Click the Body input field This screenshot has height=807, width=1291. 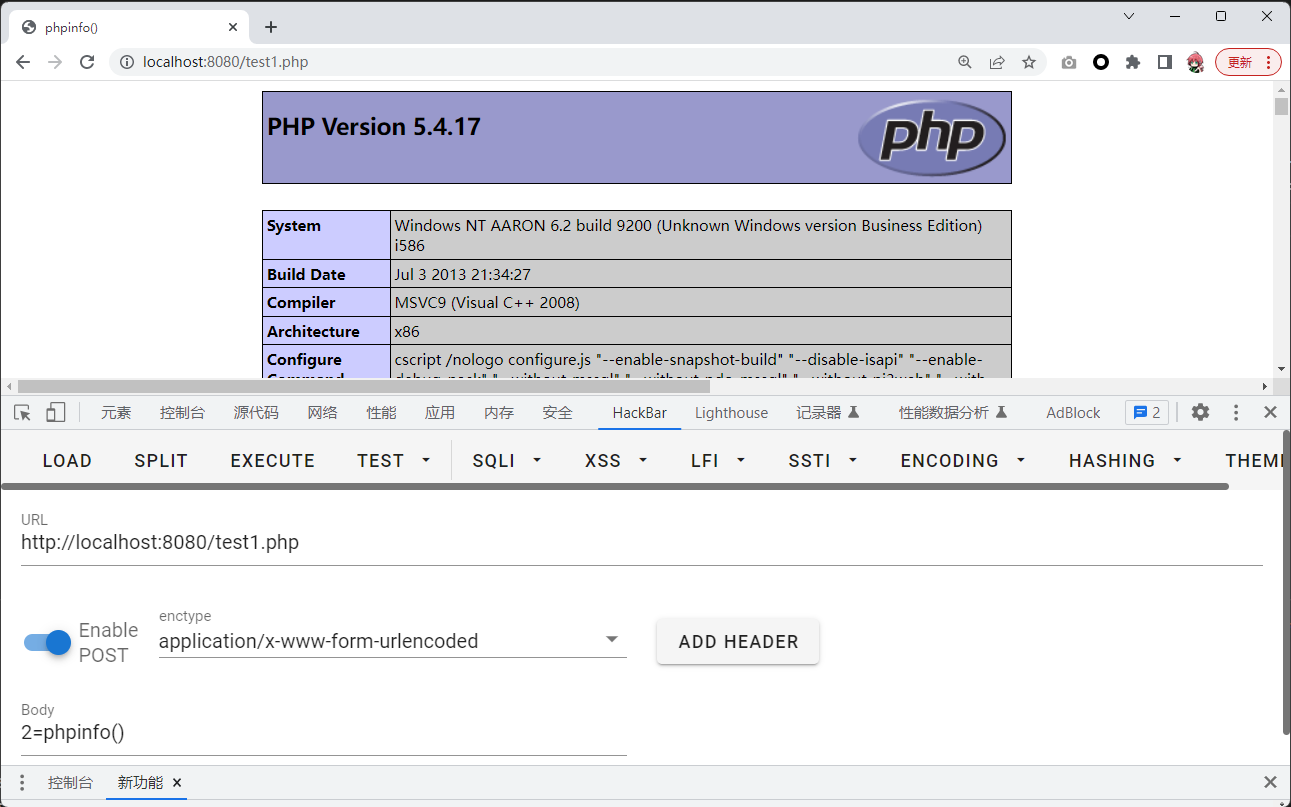coord(323,733)
